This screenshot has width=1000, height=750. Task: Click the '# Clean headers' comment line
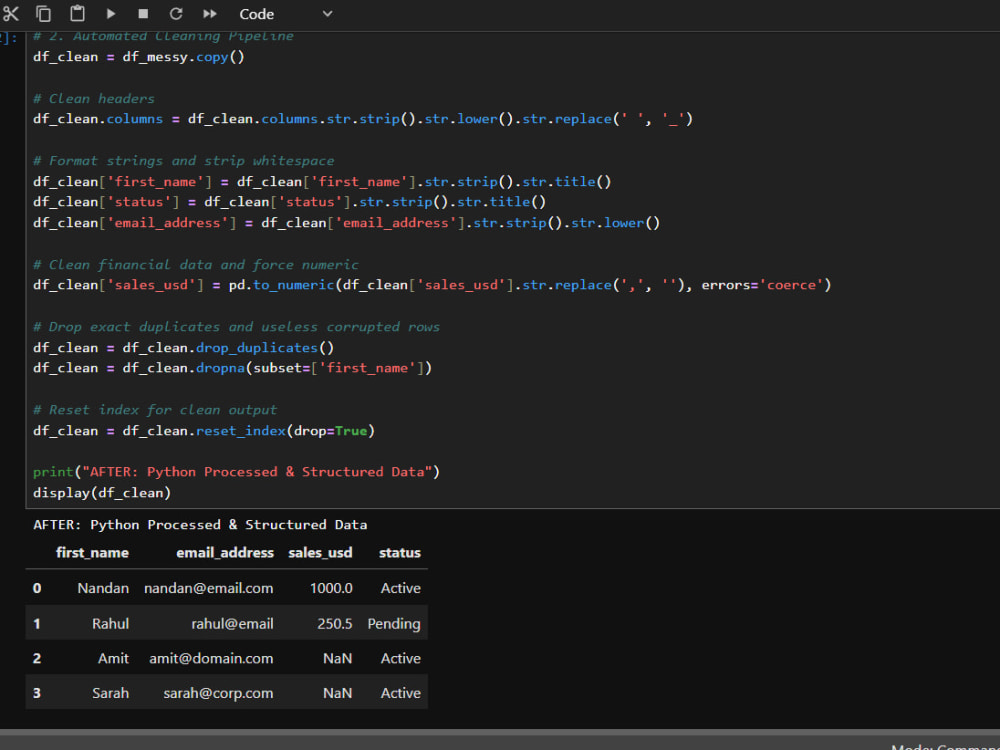tap(94, 98)
